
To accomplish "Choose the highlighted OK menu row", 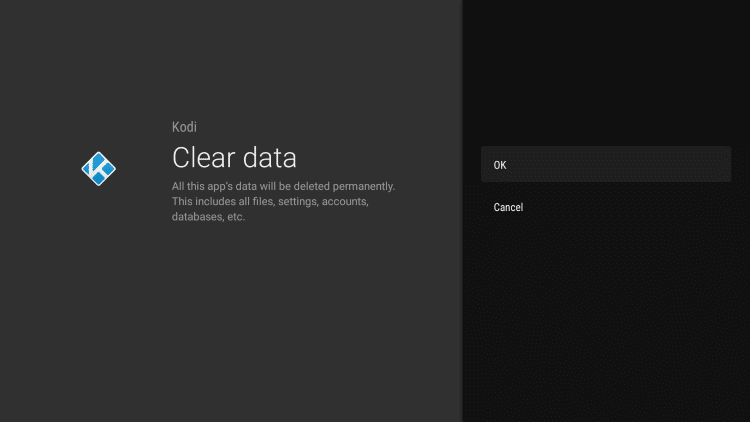I will point(606,164).
